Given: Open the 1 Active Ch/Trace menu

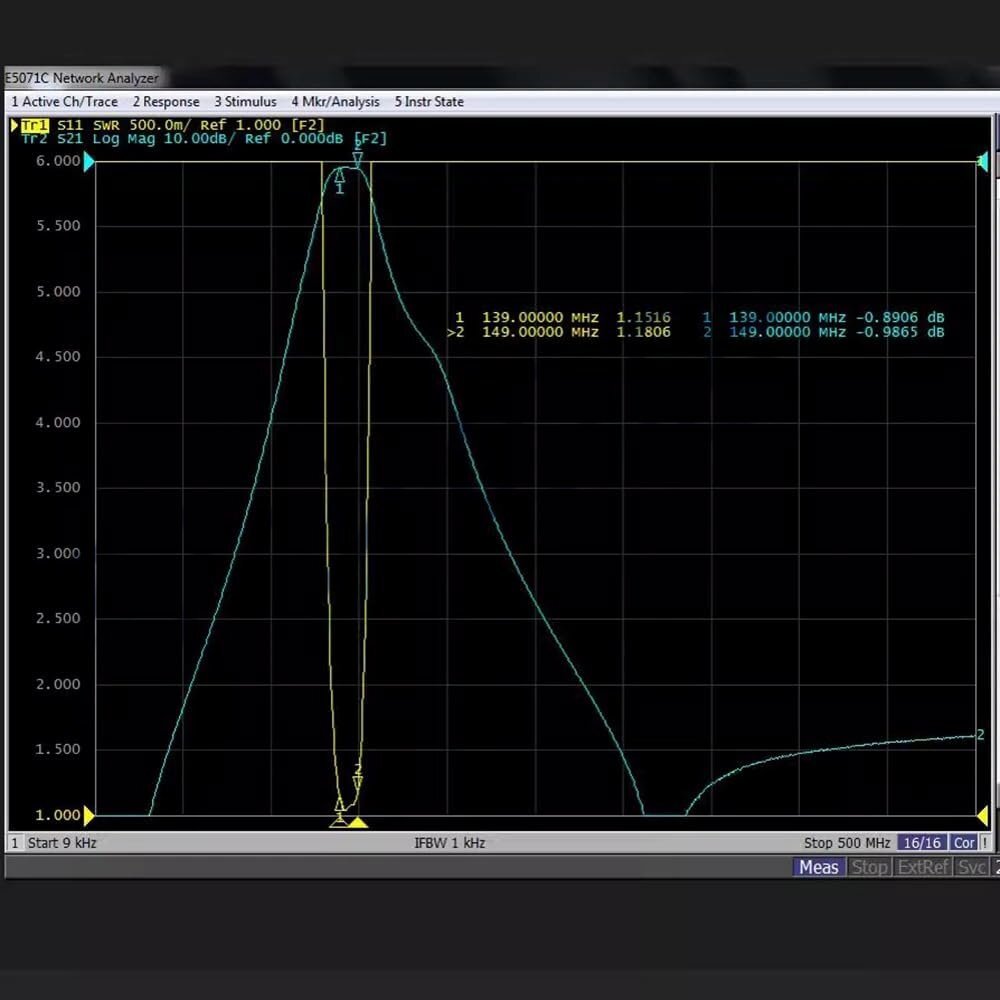Looking at the screenshot, I should click(x=64, y=101).
